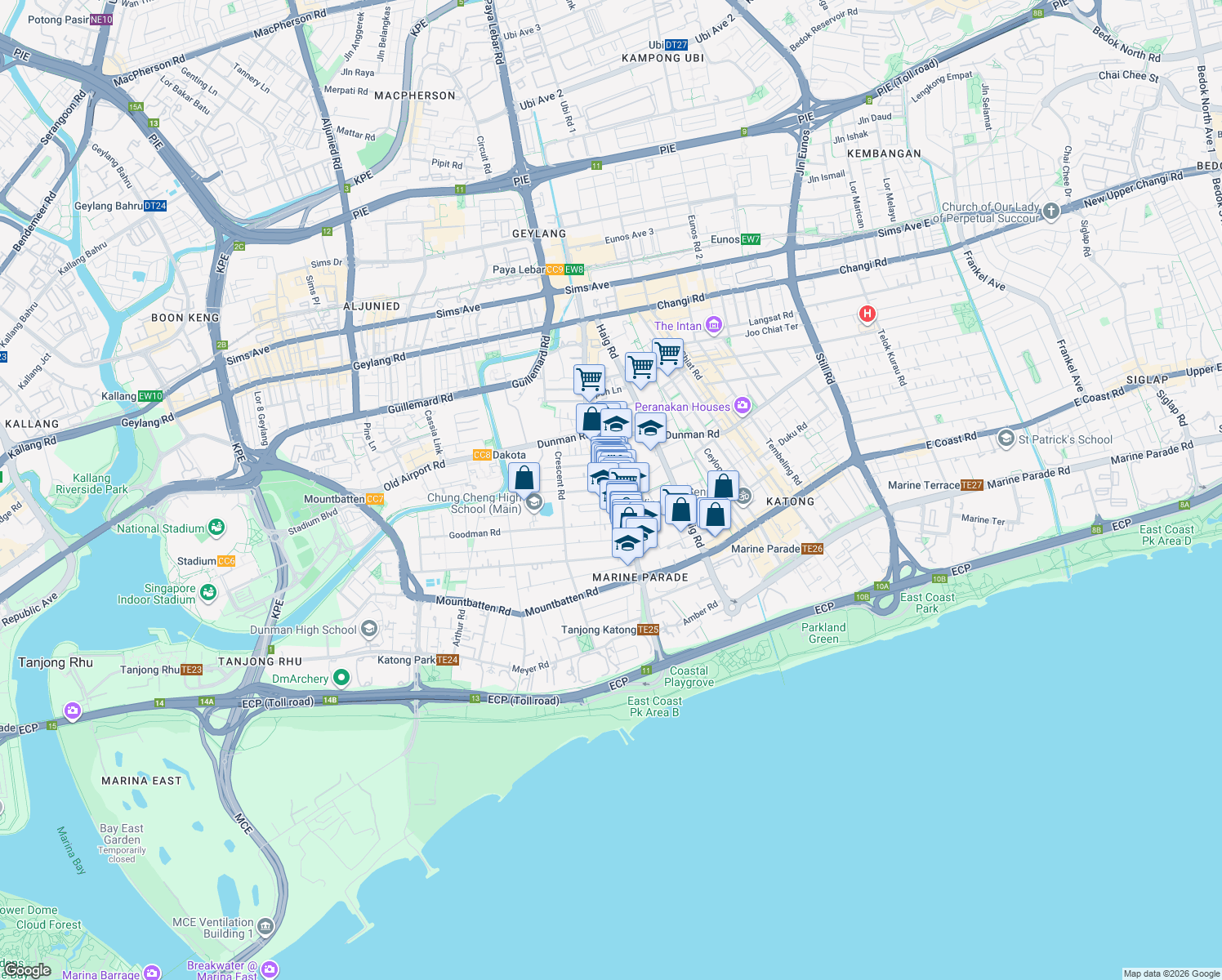
Task: Click the graduation cap icon near Dunman Rd
Action: click(x=650, y=426)
